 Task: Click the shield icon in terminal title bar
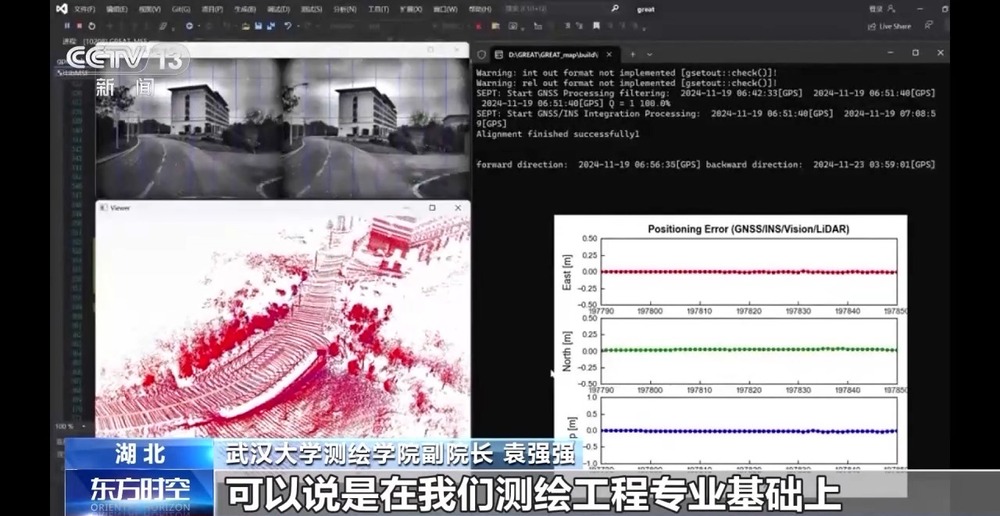pyautogui.click(x=482, y=54)
